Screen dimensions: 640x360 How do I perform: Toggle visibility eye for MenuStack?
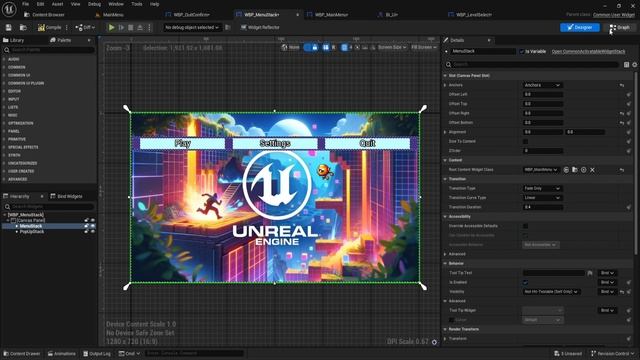[93, 226]
